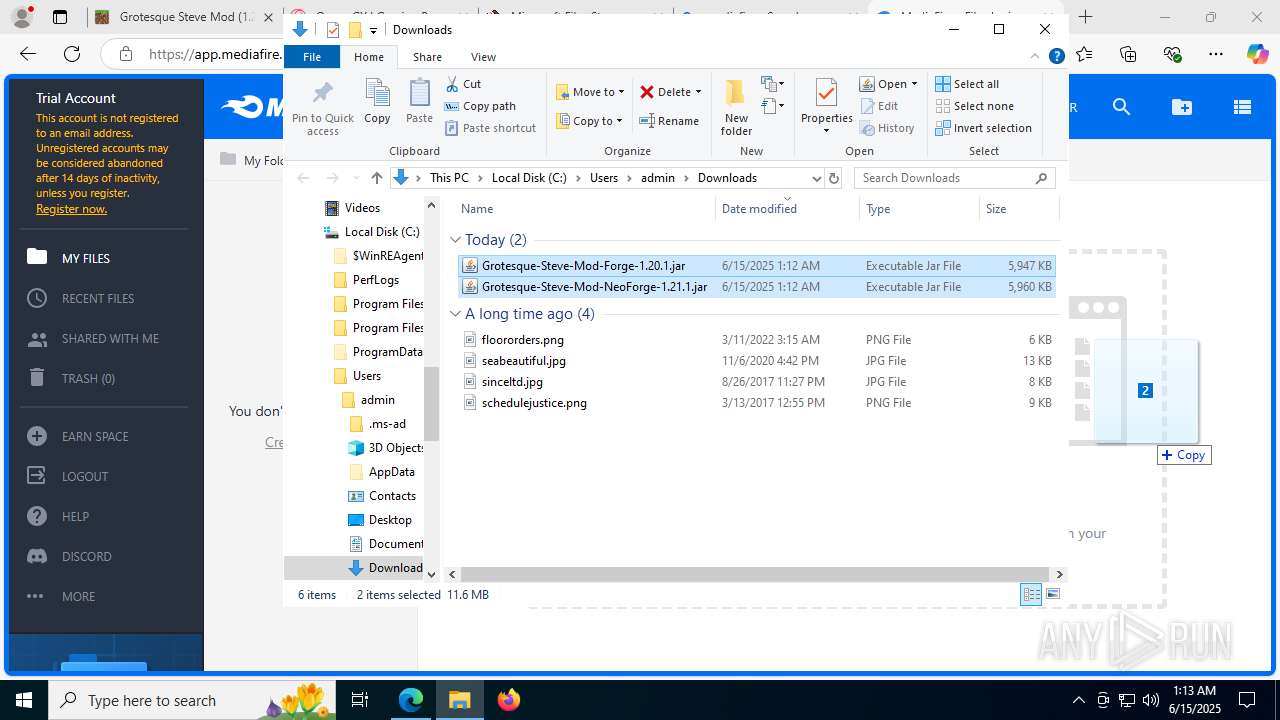Click the navigation pane vertical scrollbar
Viewport: 1280px width, 720px height.
tap(432, 404)
